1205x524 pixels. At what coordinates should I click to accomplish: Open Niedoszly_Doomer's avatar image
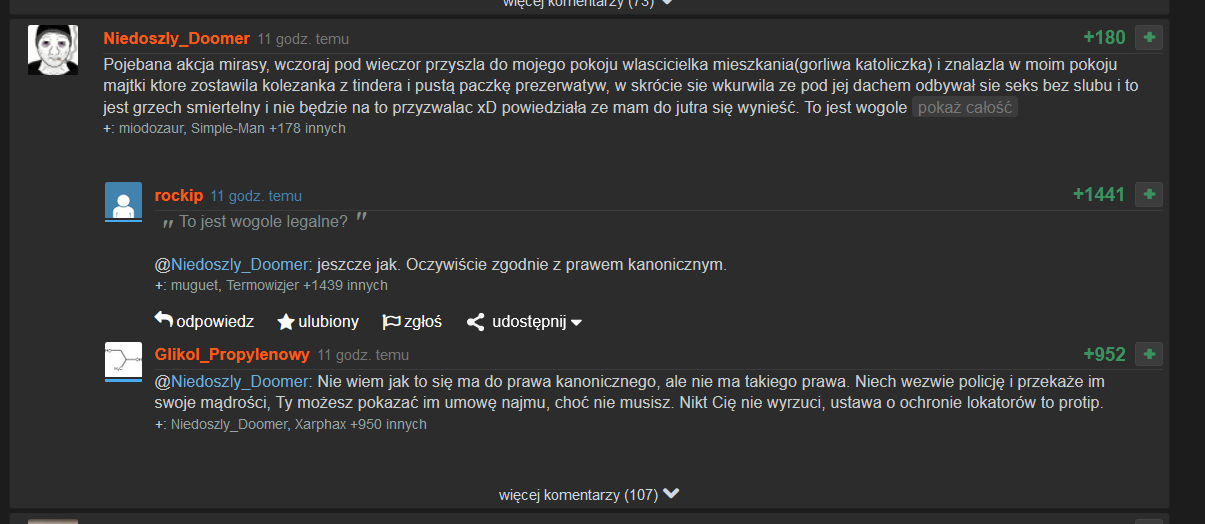(53, 50)
